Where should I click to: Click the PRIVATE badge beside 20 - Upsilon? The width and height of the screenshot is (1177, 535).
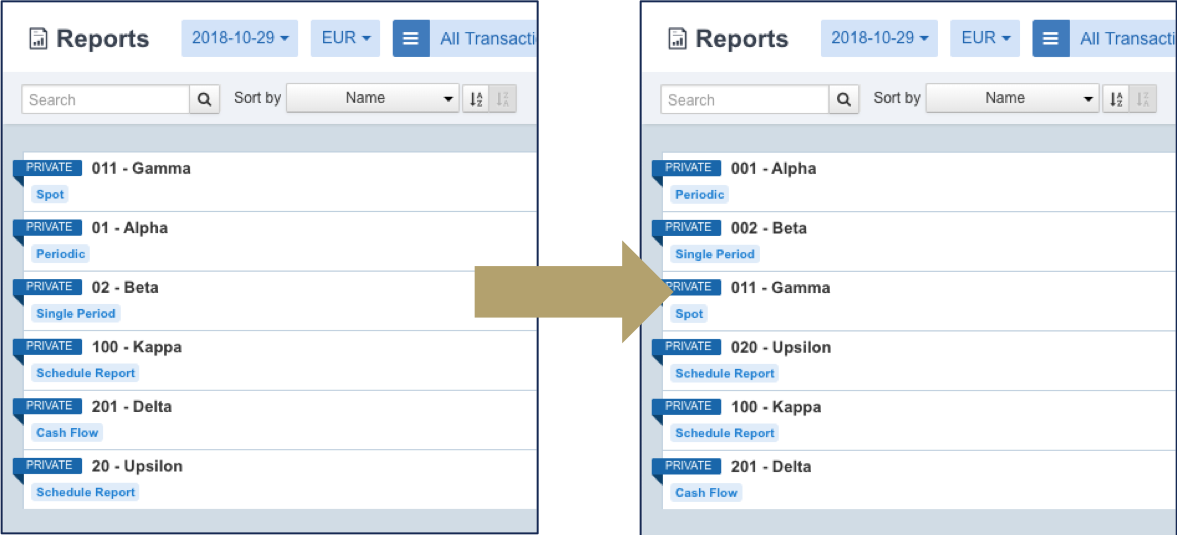click(49, 465)
